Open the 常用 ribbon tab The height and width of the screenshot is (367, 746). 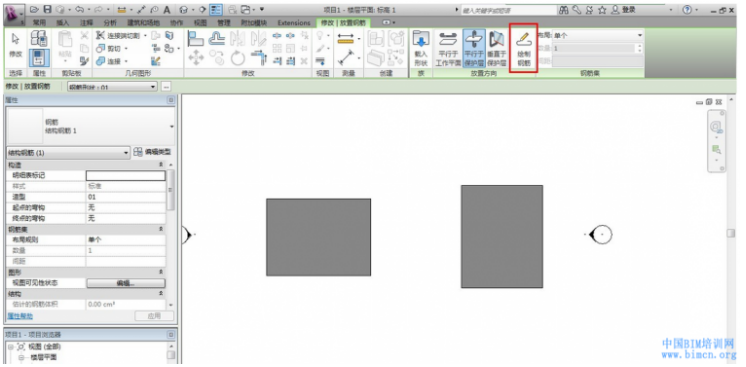point(39,22)
